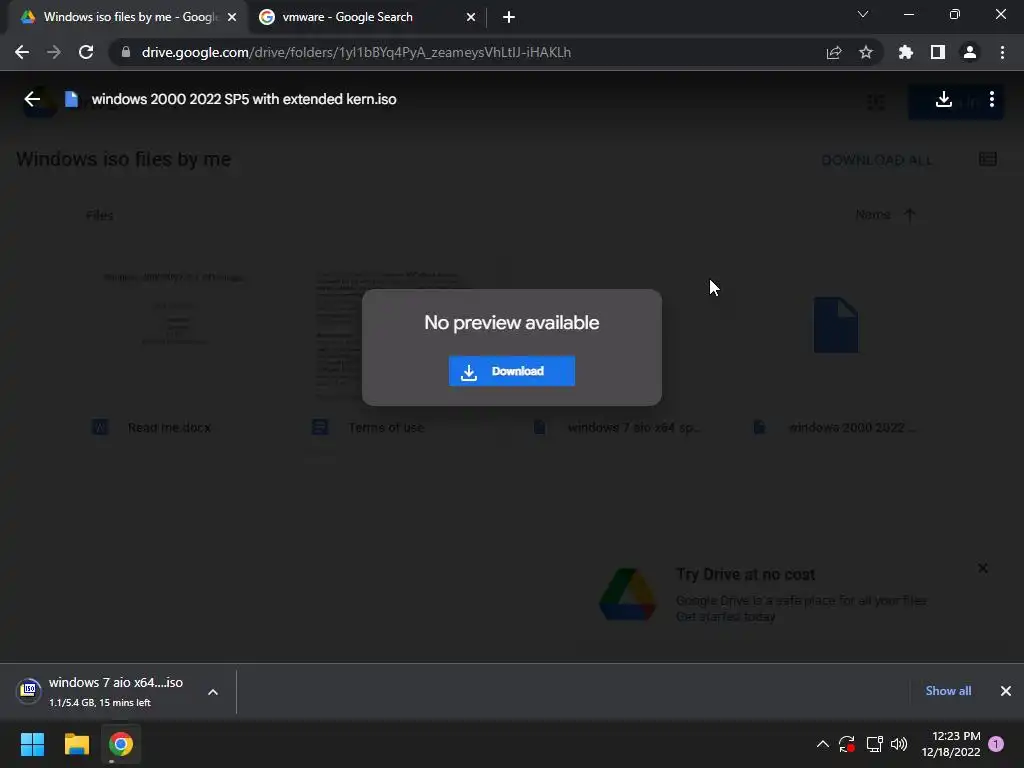Open the clock and date panel
Screen dimensions: 1024x768
[951, 744]
